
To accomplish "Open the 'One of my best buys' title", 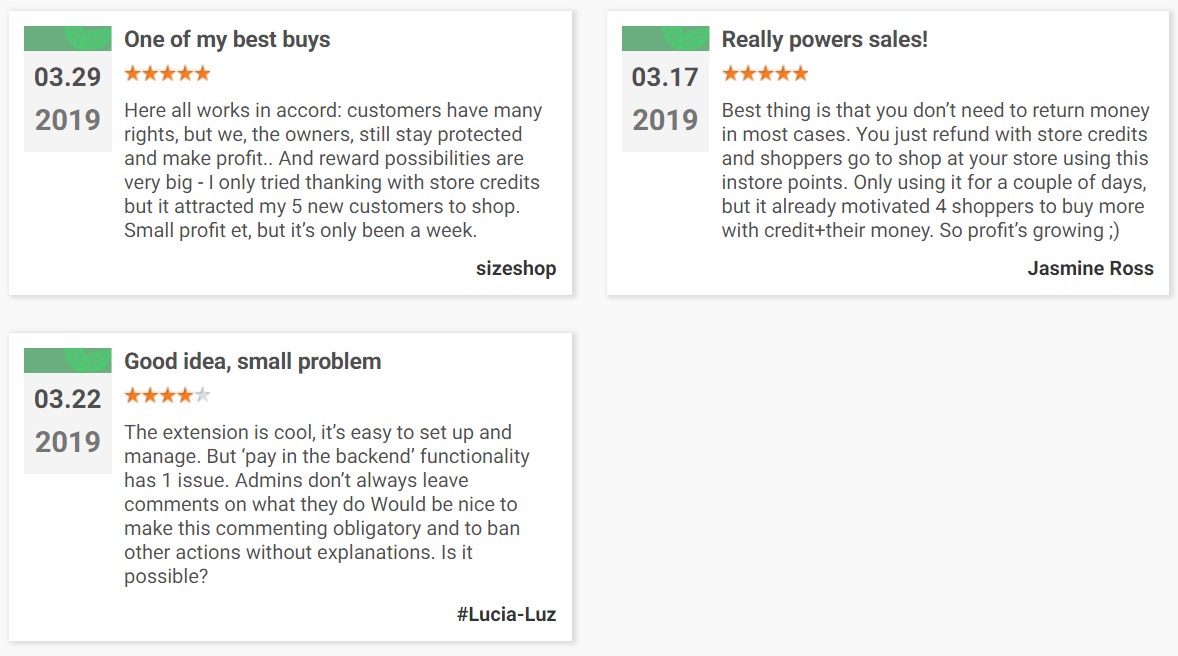I will (x=227, y=40).
